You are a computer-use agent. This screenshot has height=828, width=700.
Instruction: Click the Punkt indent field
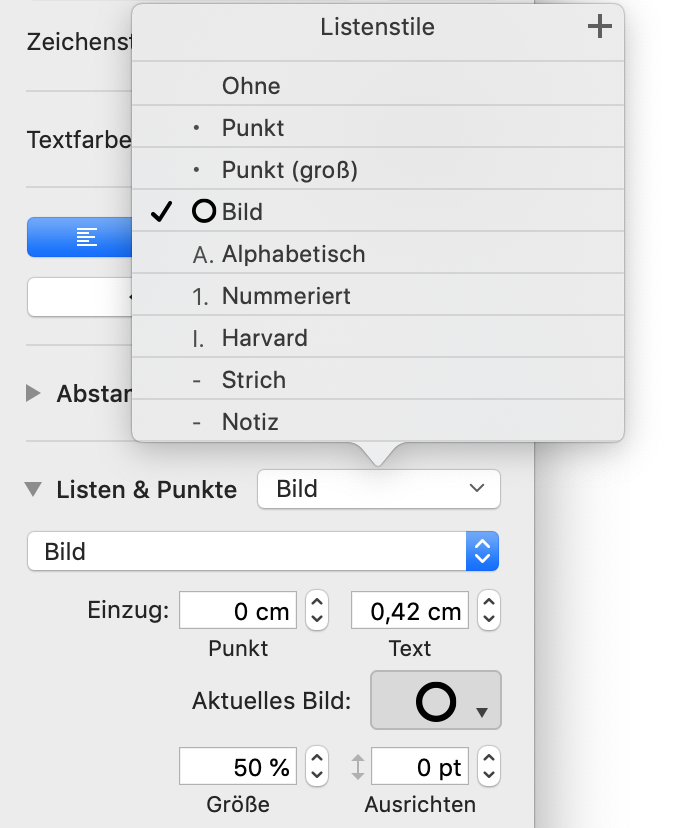[237, 610]
